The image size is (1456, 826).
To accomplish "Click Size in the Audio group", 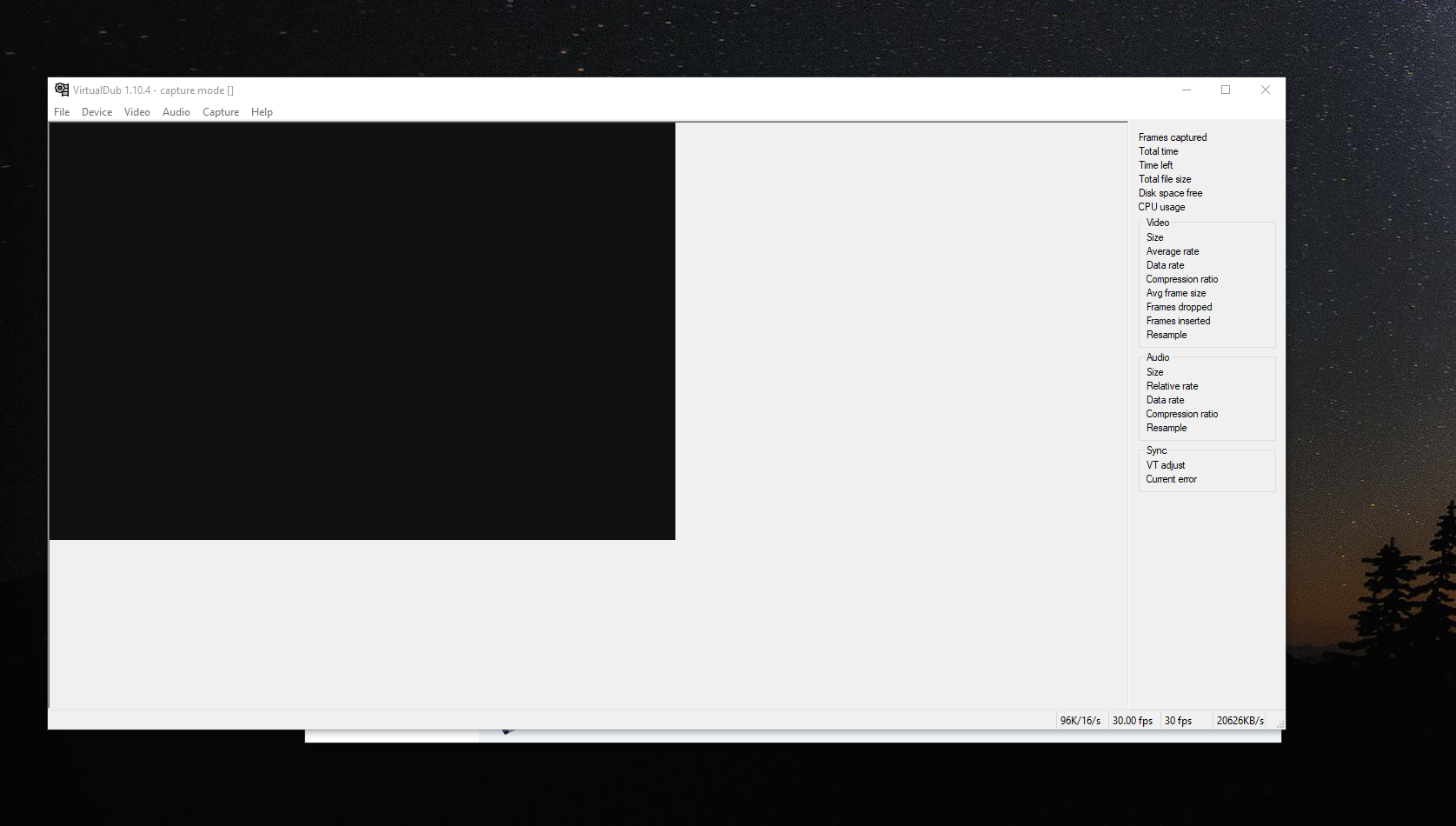I will pos(1154,372).
